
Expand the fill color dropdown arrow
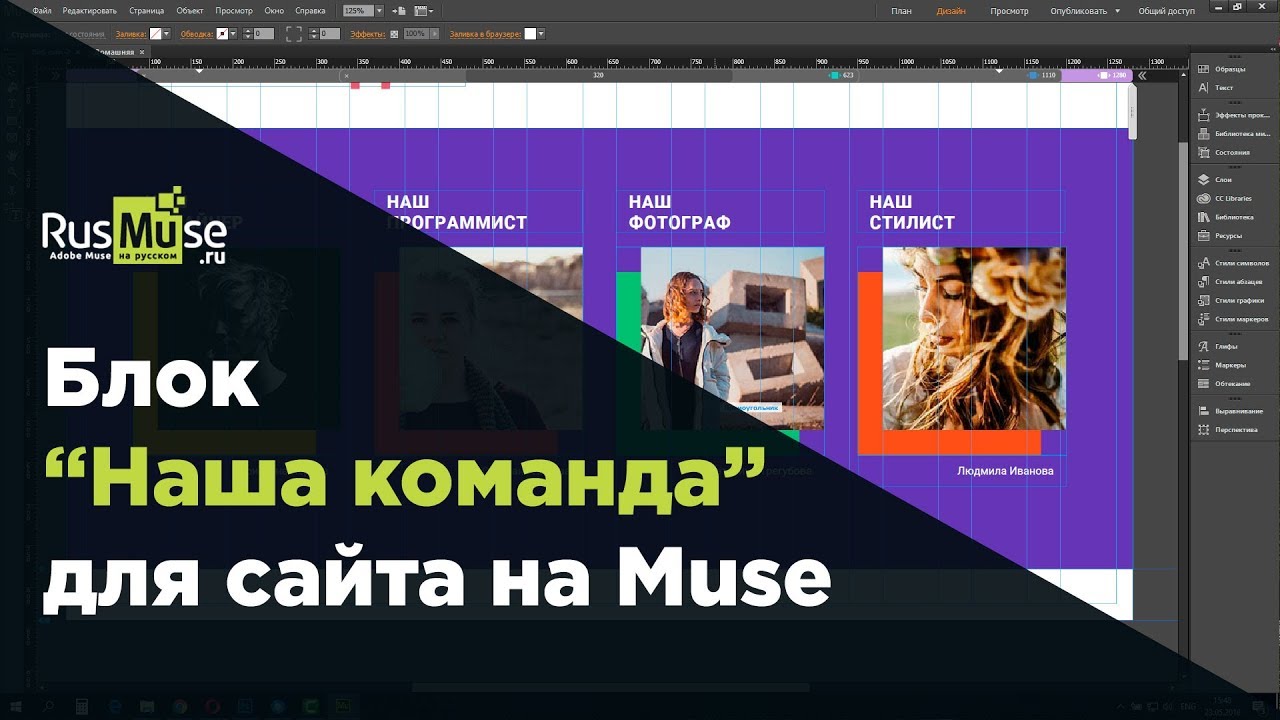click(166, 33)
